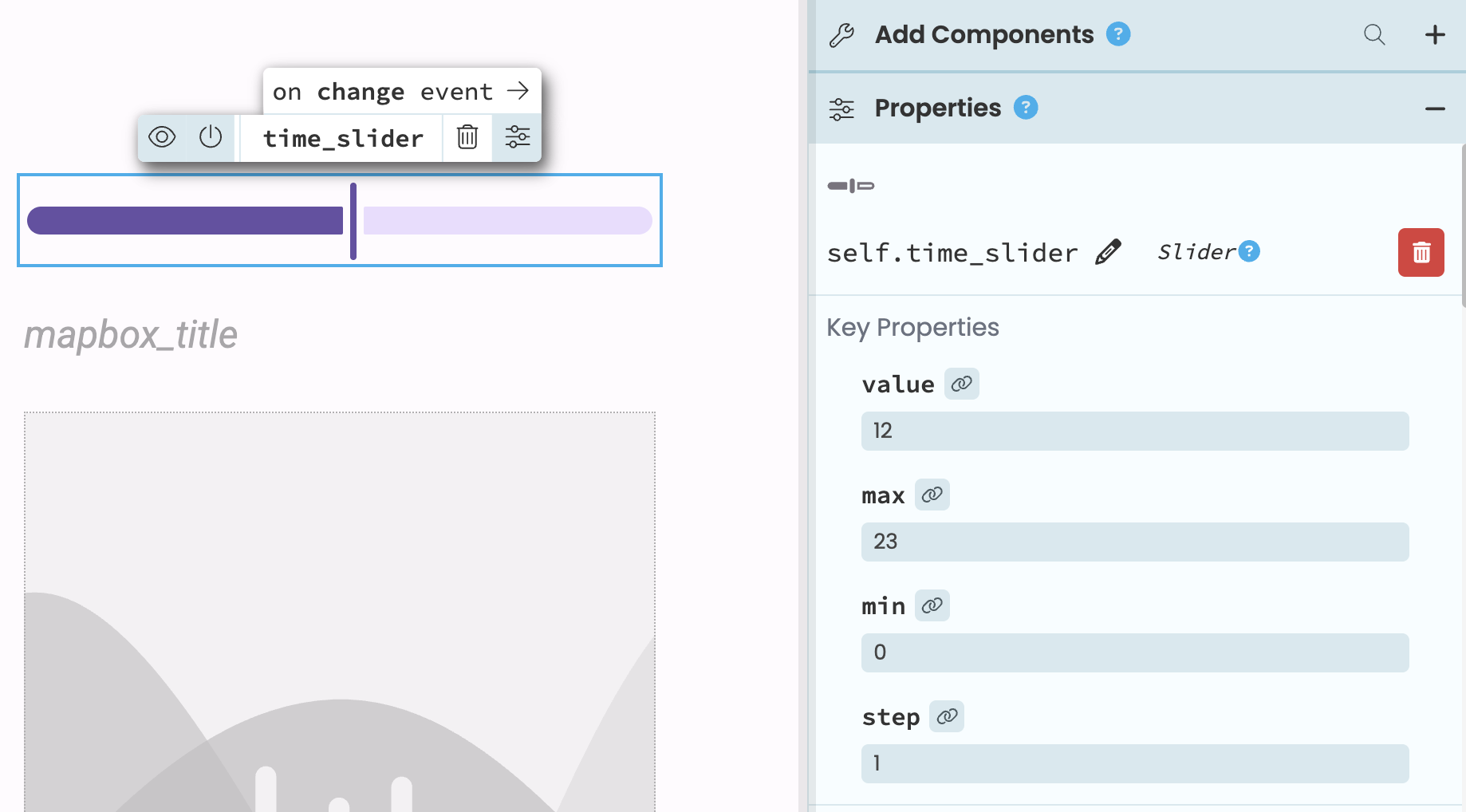Expand the Add Components panel
This screenshot has width=1466, height=812.
pos(1435,34)
